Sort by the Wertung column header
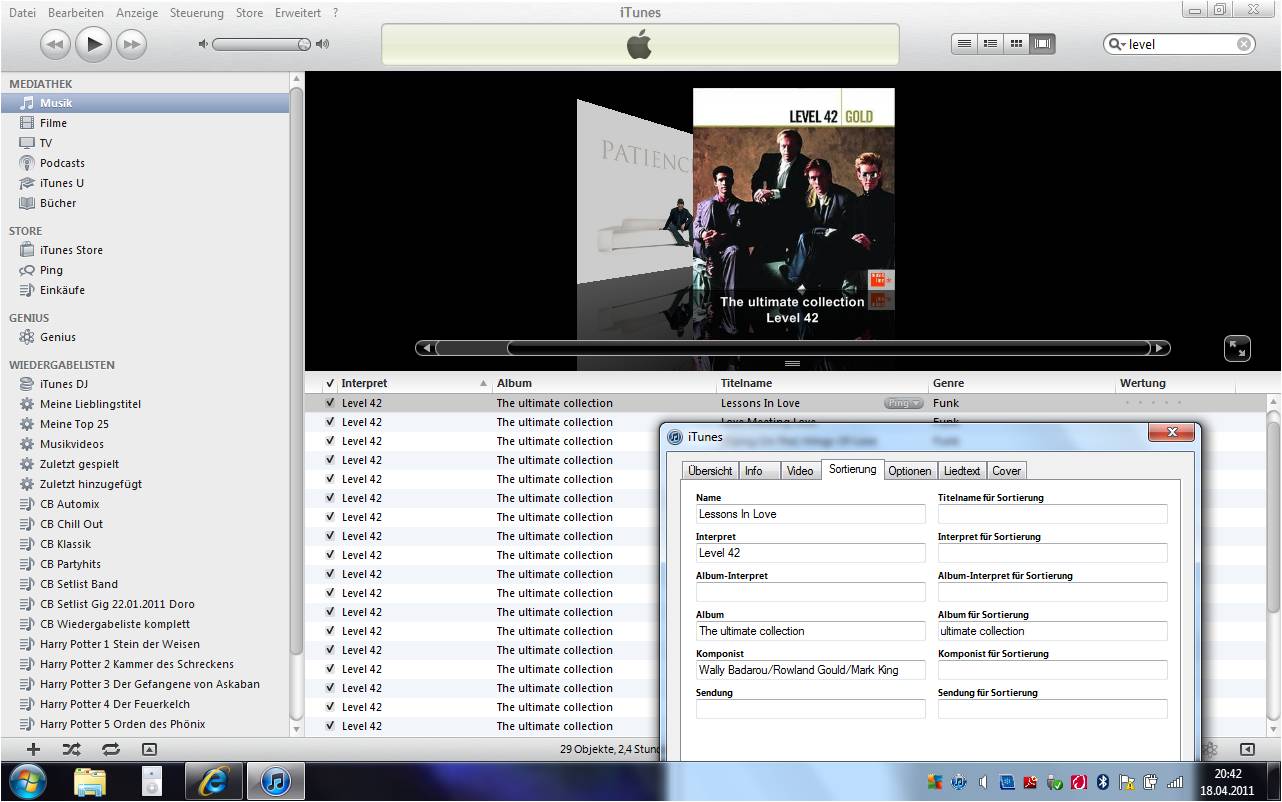 click(1175, 383)
